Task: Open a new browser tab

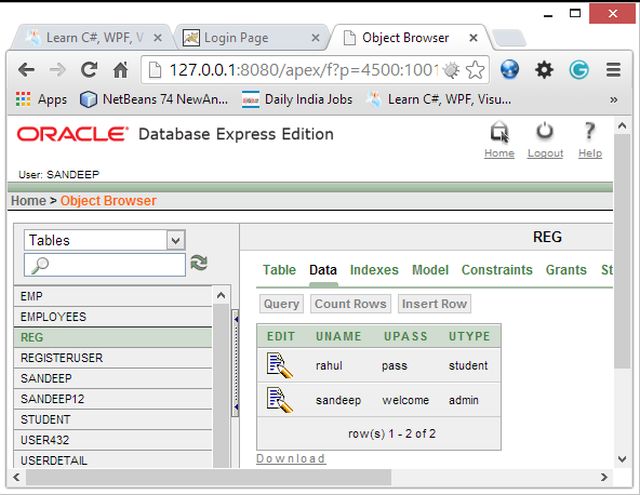Action: pyautogui.click(x=508, y=38)
